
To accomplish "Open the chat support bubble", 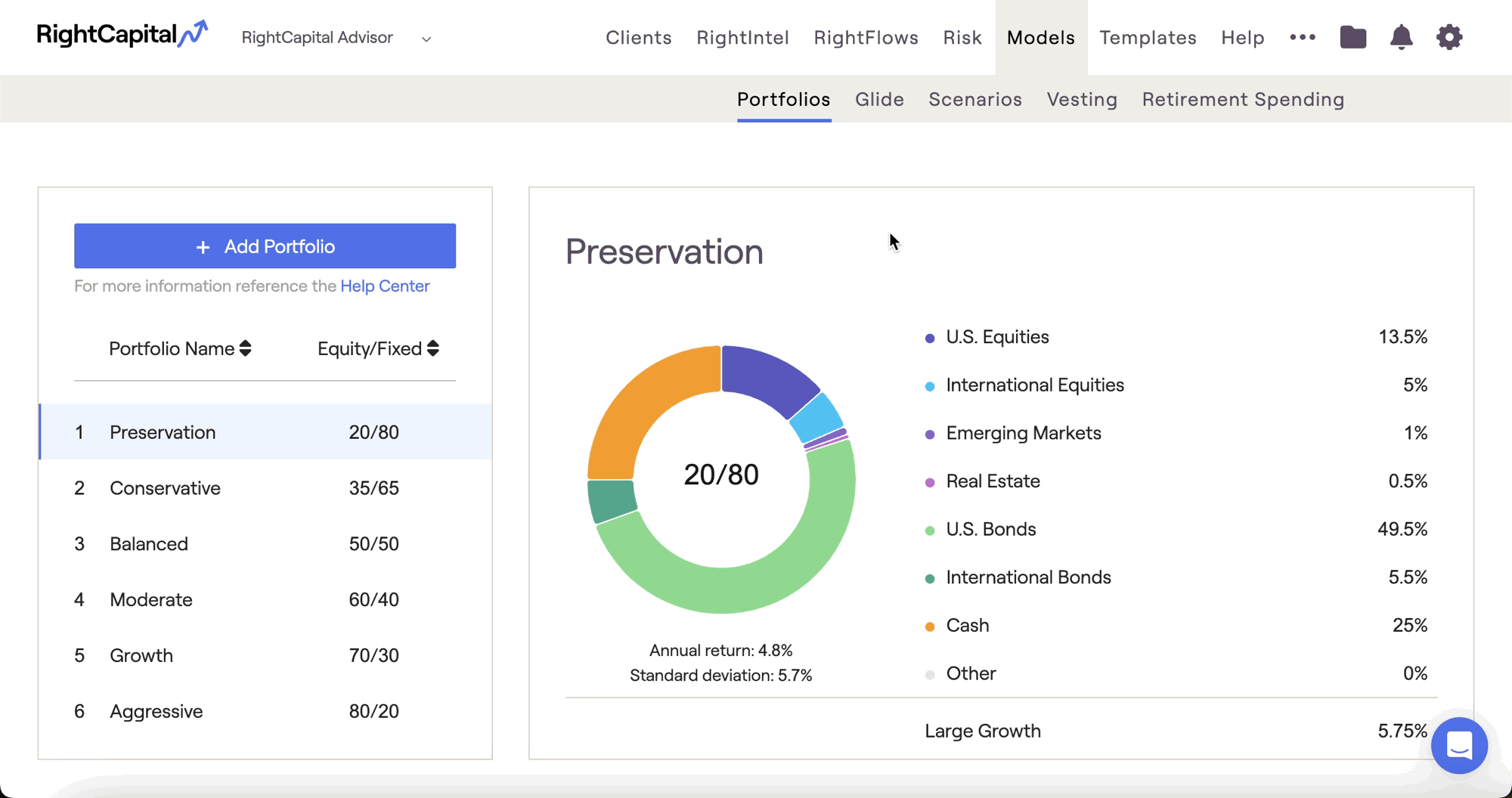I will 1458,745.
